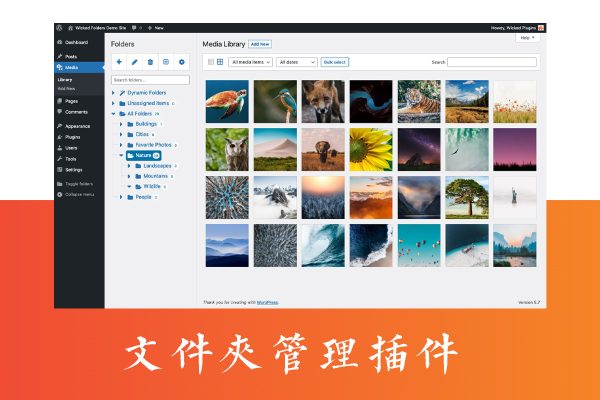Expand the Dynamic Folders tree node
This screenshot has height=400, width=600.
pyautogui.click(x=113, y=92)
